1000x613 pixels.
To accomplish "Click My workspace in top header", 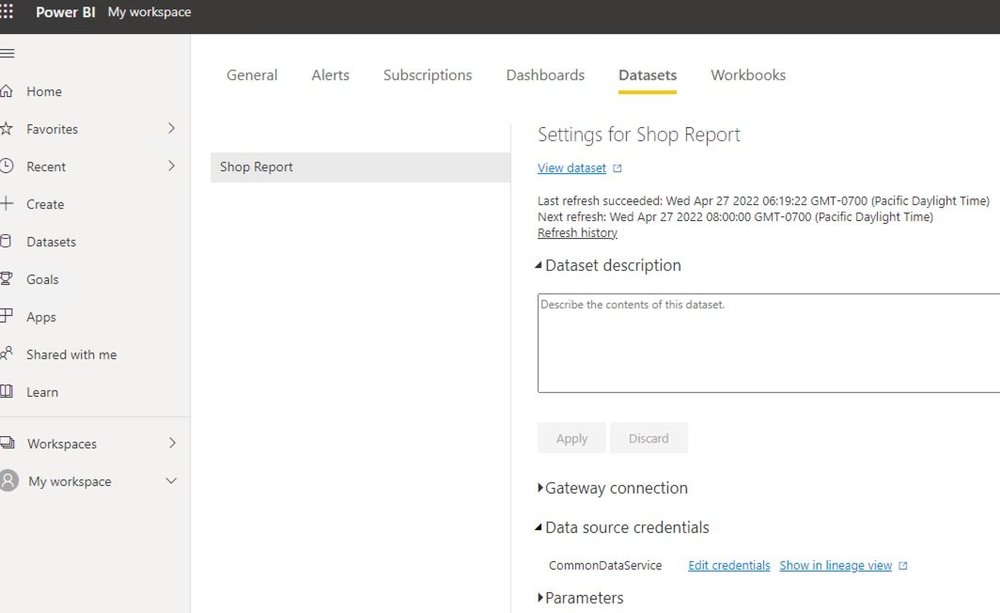I will (149, 12).
